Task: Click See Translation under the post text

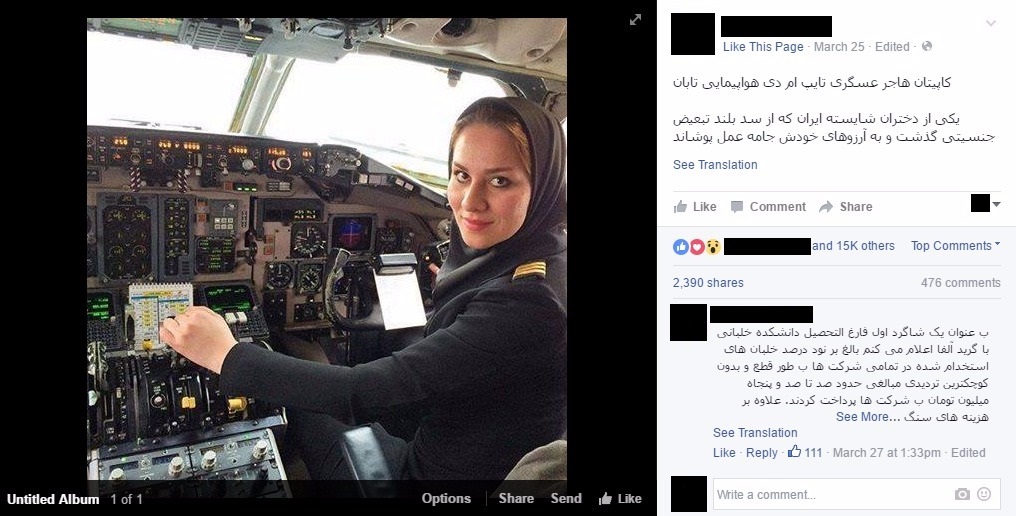Action: (715, 165)
